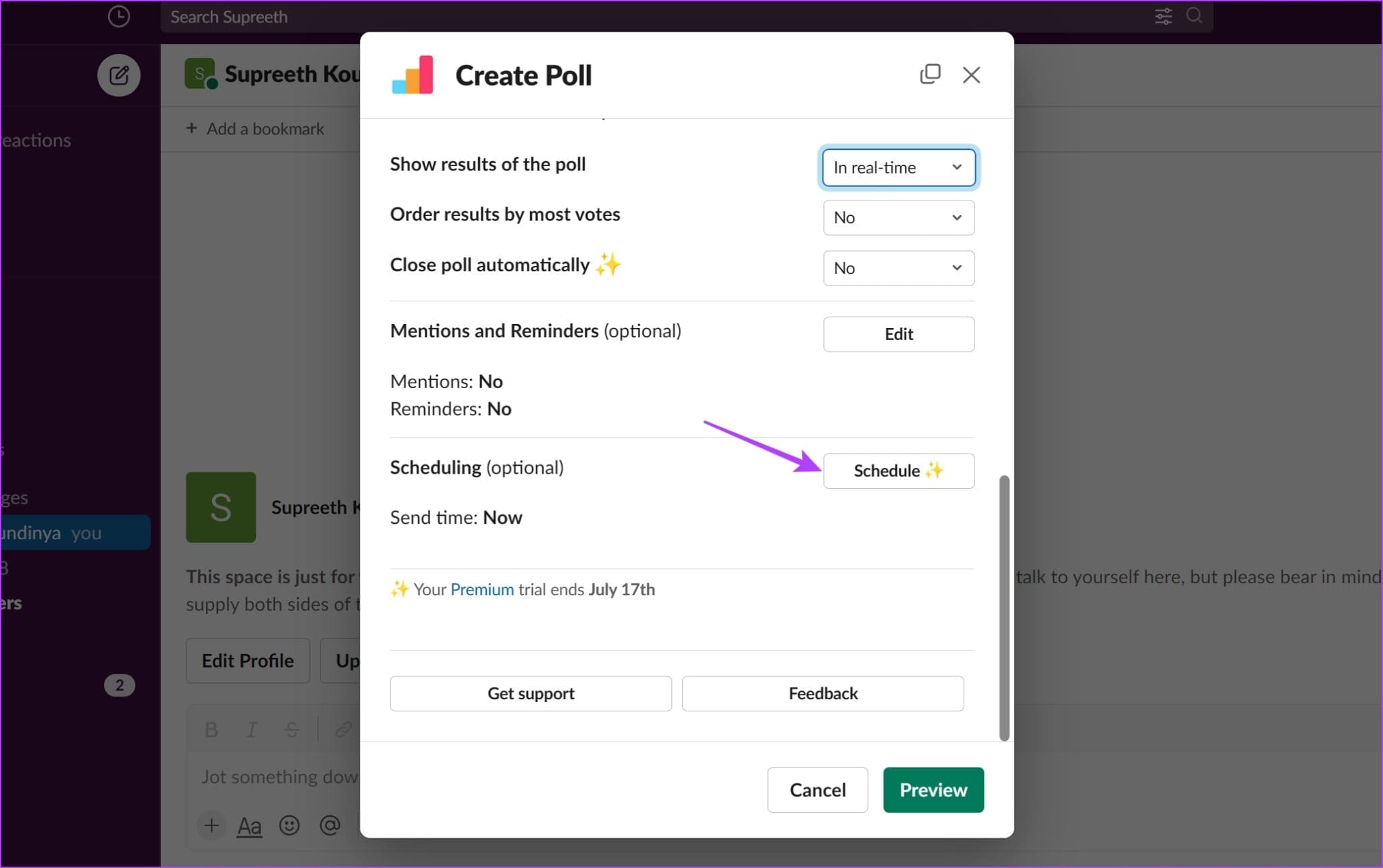Click the duplicate/copy window icon
The width and height of the screenshot is (1383, 868).
(930, 73)
